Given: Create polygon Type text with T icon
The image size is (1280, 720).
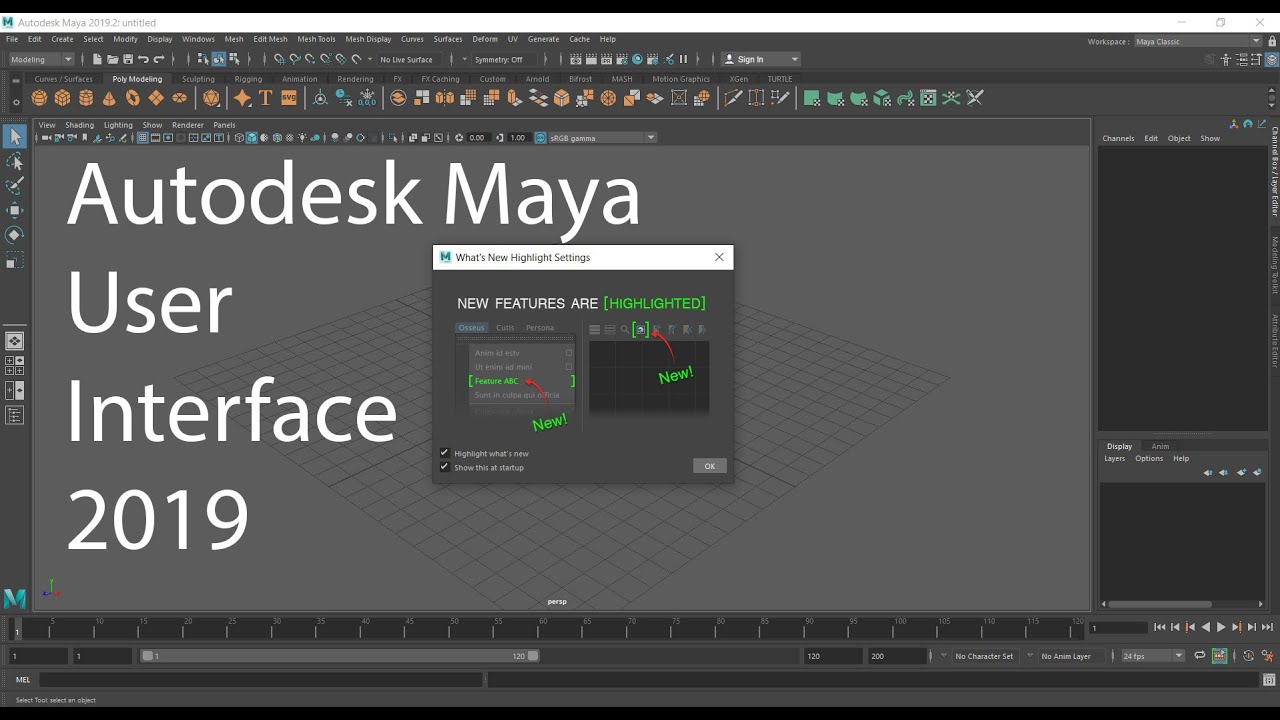Looking at the screenshot, I should tap(265, 98).
